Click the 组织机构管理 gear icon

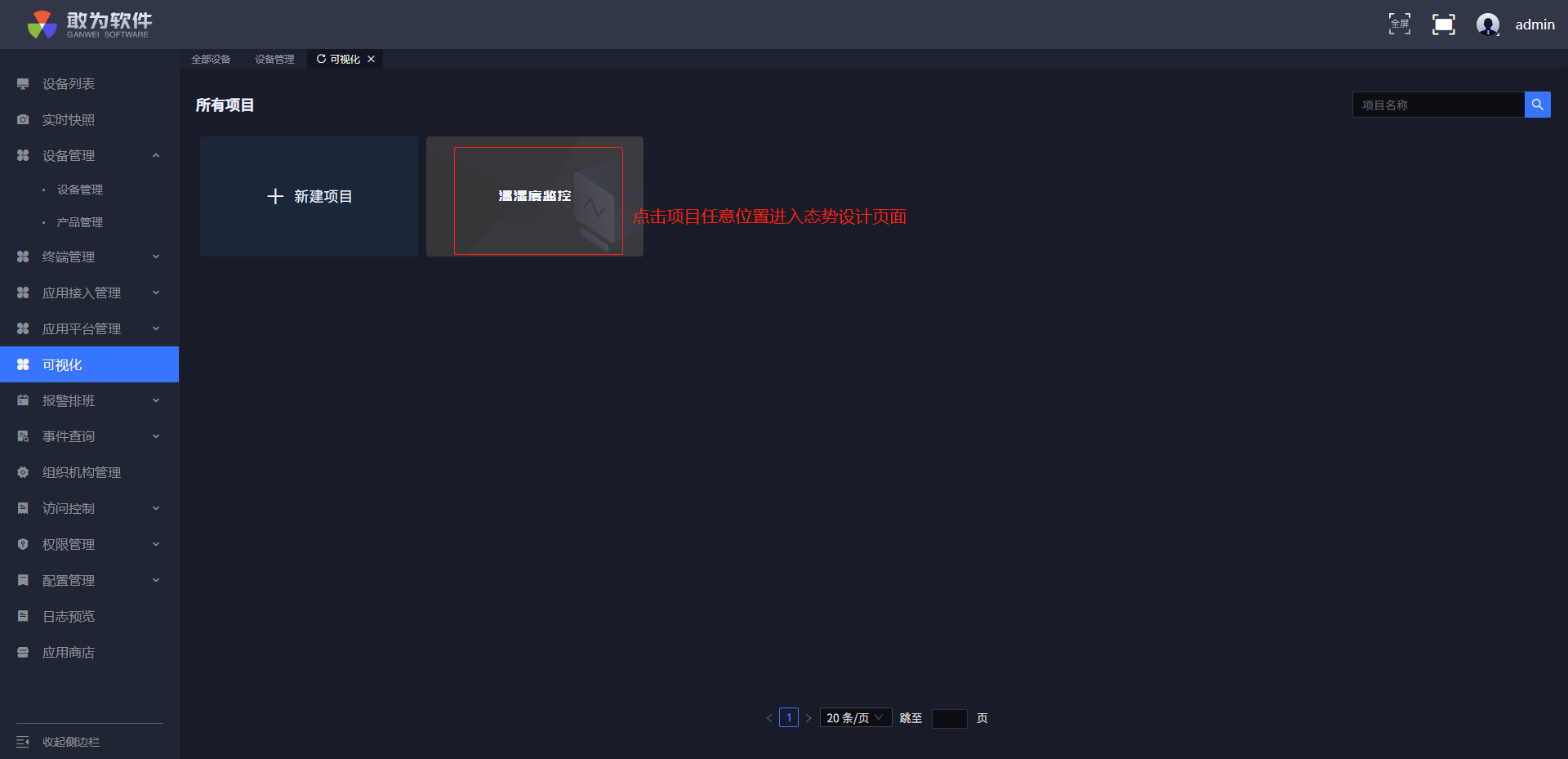23,473
